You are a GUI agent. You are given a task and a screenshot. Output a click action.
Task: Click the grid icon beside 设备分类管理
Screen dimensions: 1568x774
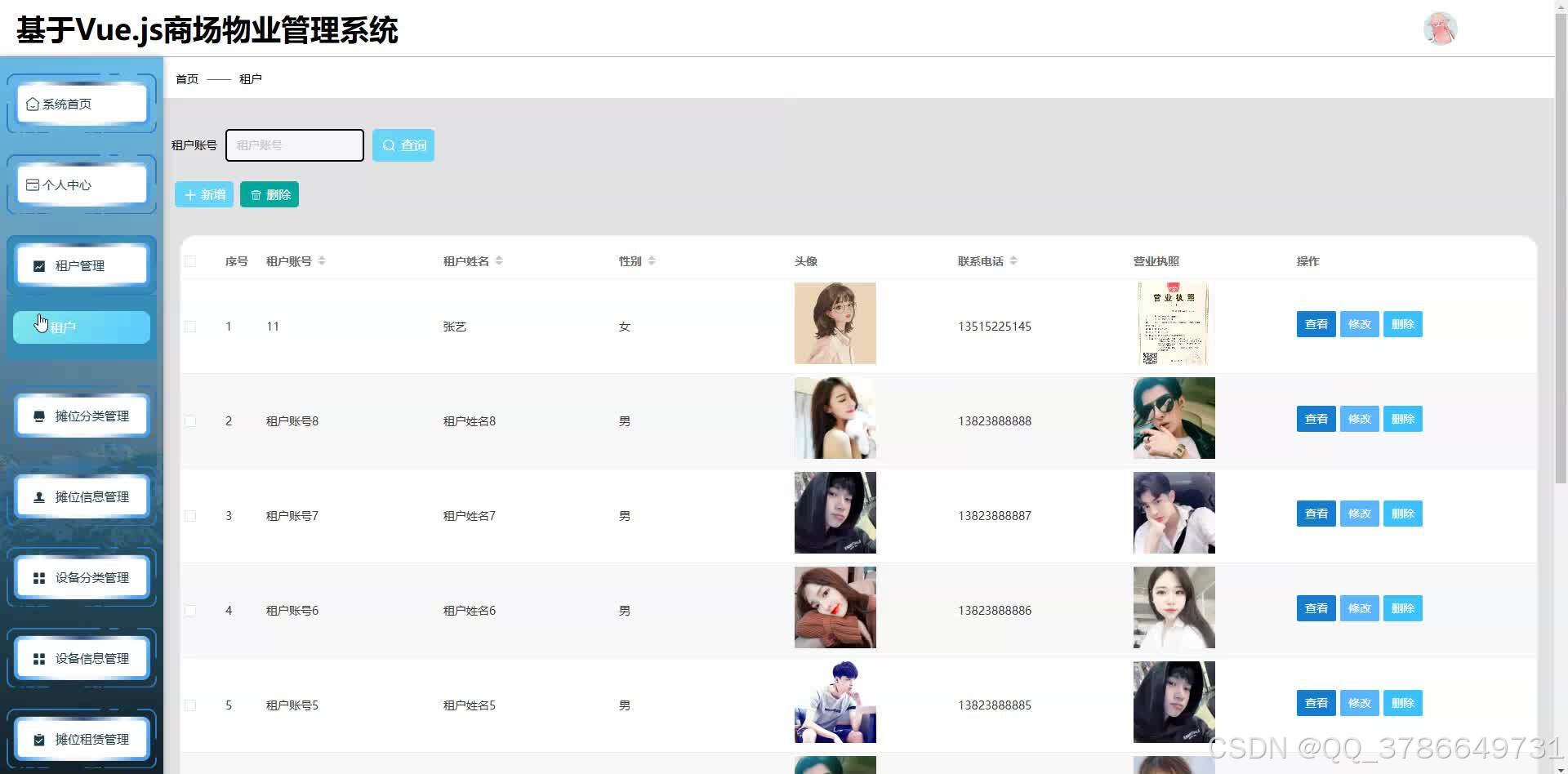39,578
